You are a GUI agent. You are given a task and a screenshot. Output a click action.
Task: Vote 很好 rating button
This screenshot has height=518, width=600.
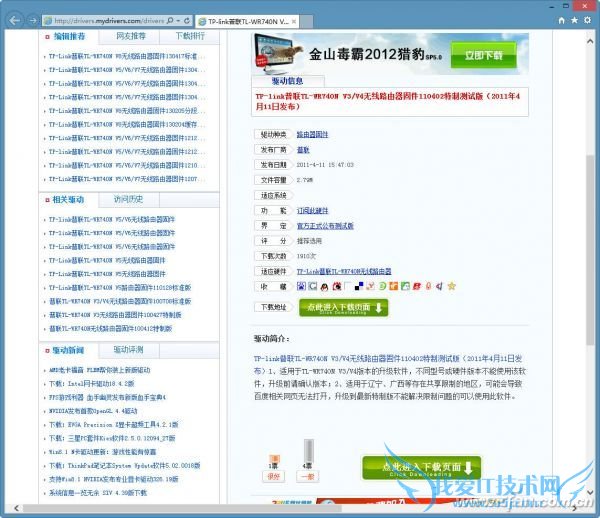274,477
